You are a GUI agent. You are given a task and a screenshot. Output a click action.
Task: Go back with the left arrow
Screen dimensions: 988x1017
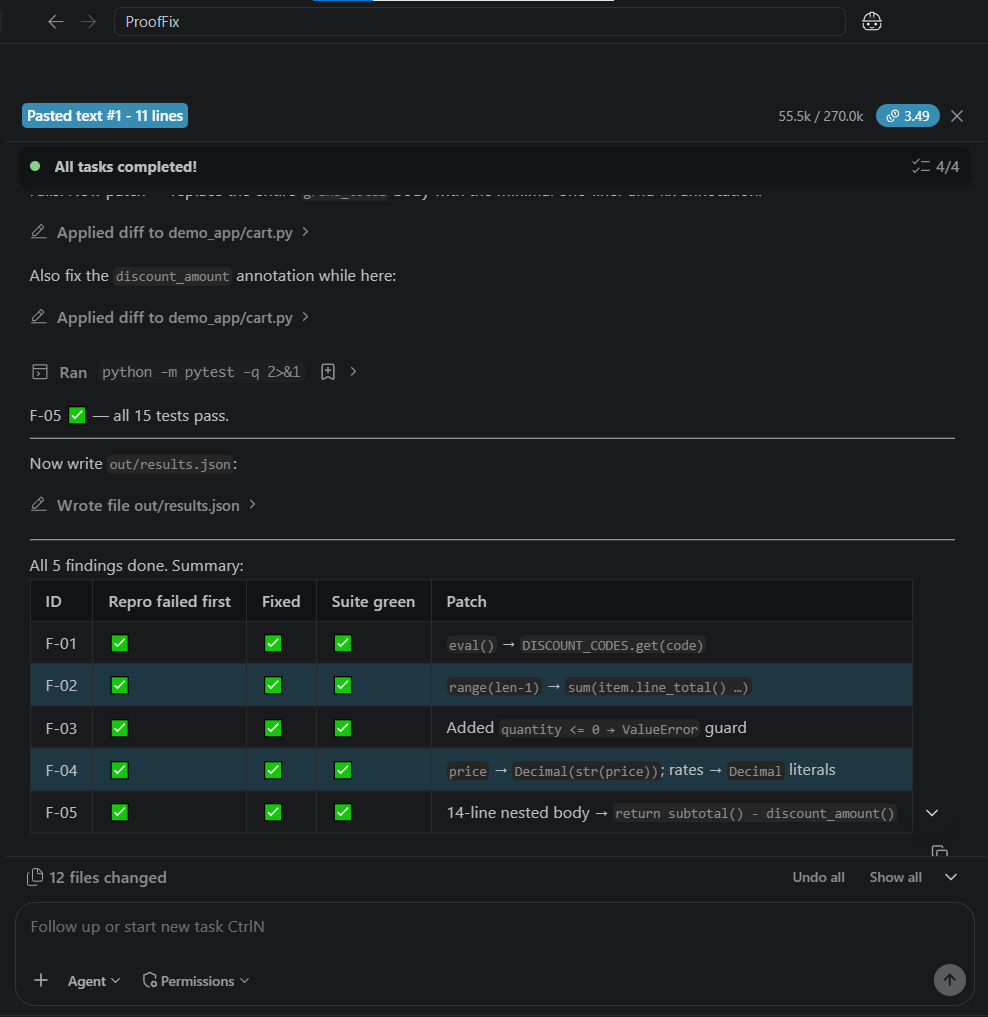pyautogui.click(x=56, y=22)
